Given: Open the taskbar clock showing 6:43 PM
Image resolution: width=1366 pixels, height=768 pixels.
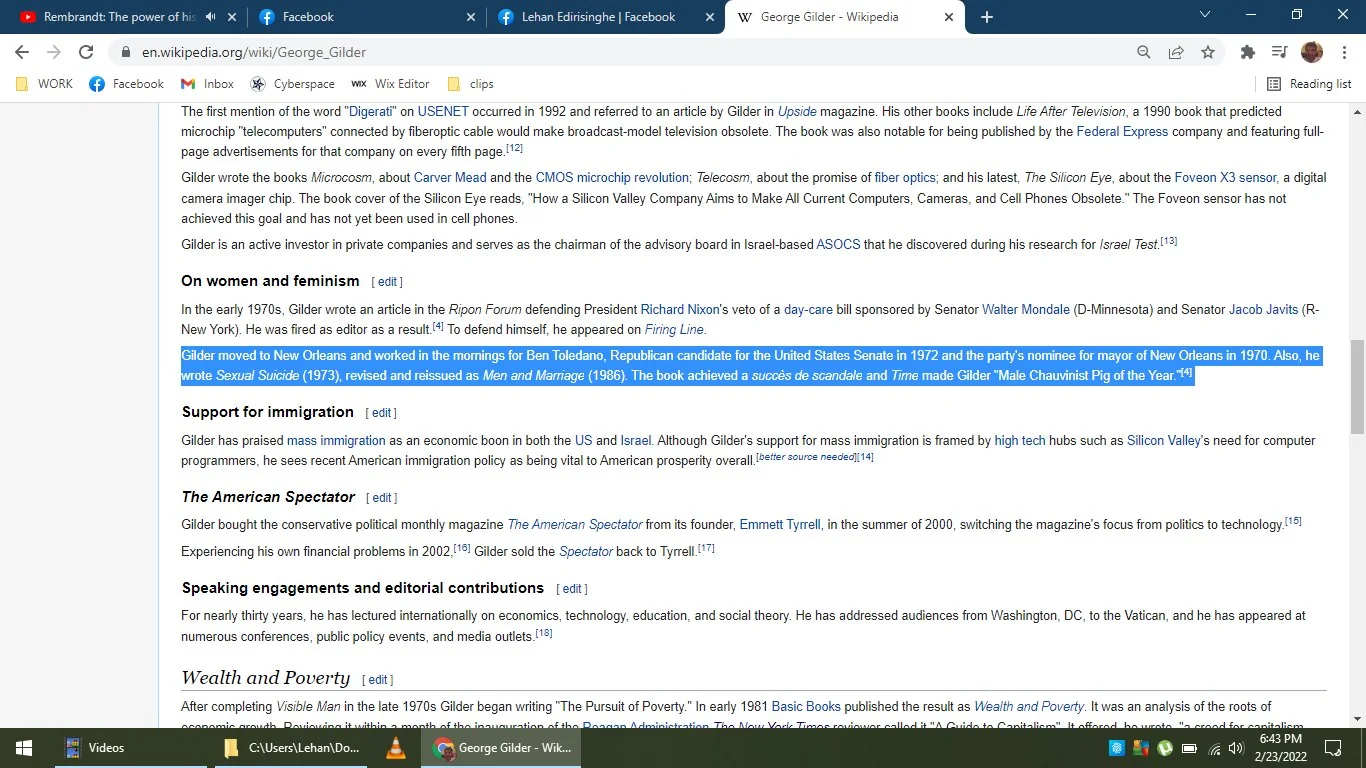Looking at the screenshot, I should tap(1280, 748).
